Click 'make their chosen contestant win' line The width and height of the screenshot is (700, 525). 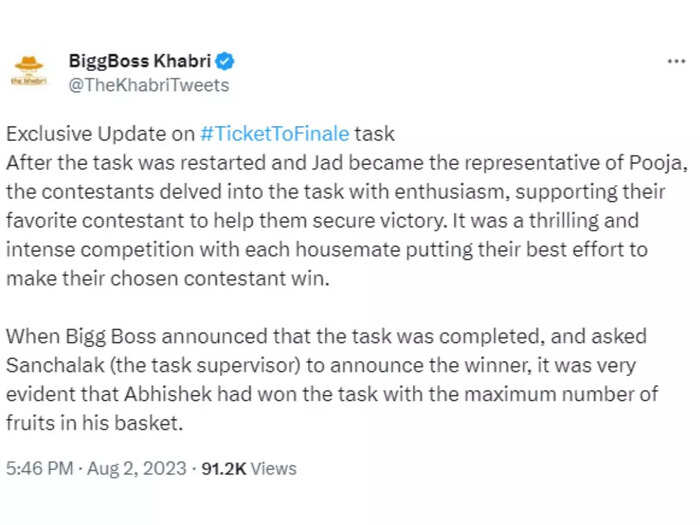pyautogui.click(x=168, y=278)
